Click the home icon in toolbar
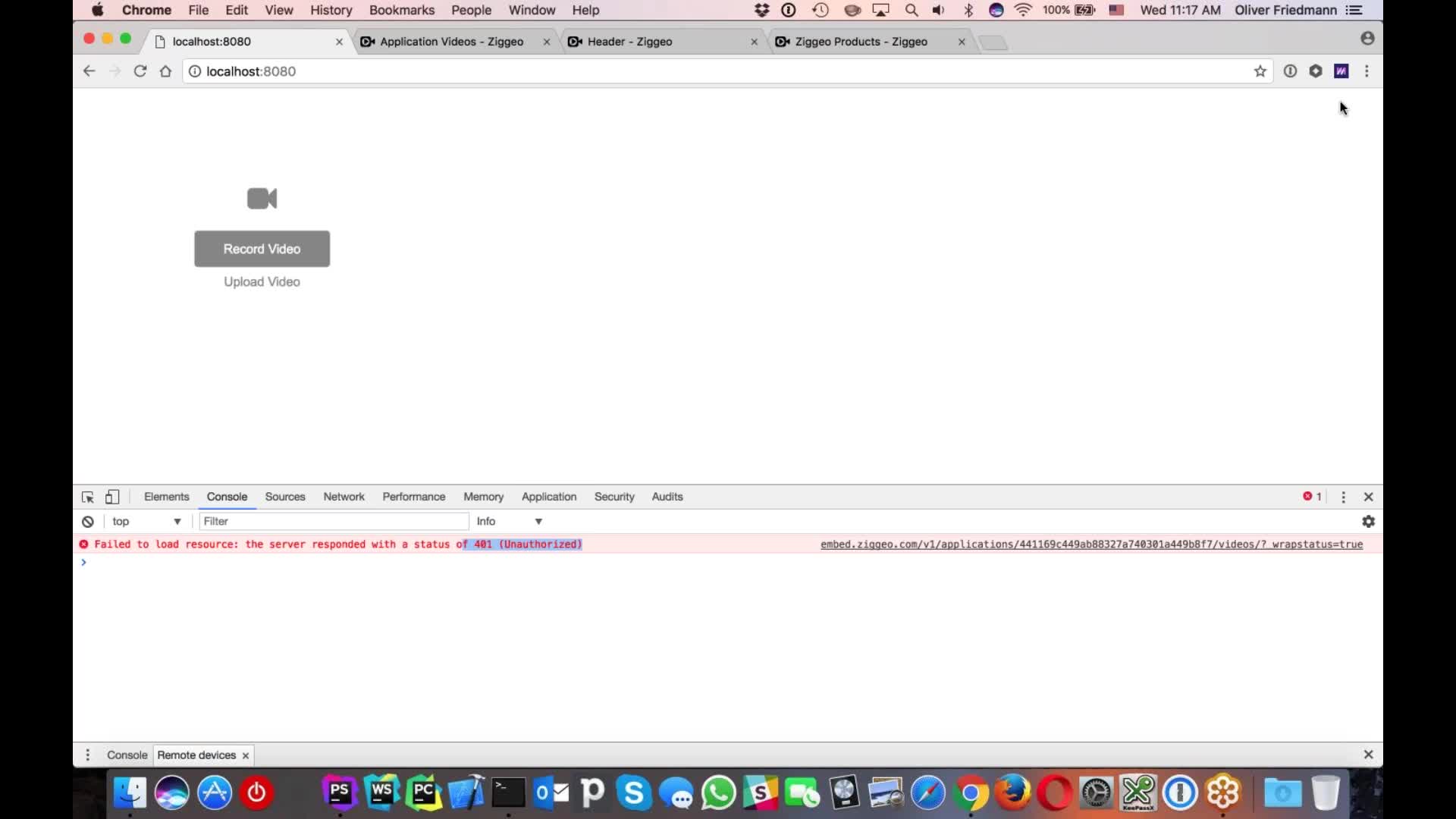This screenshot has height=819, width=1456. [x=165, y=71]
